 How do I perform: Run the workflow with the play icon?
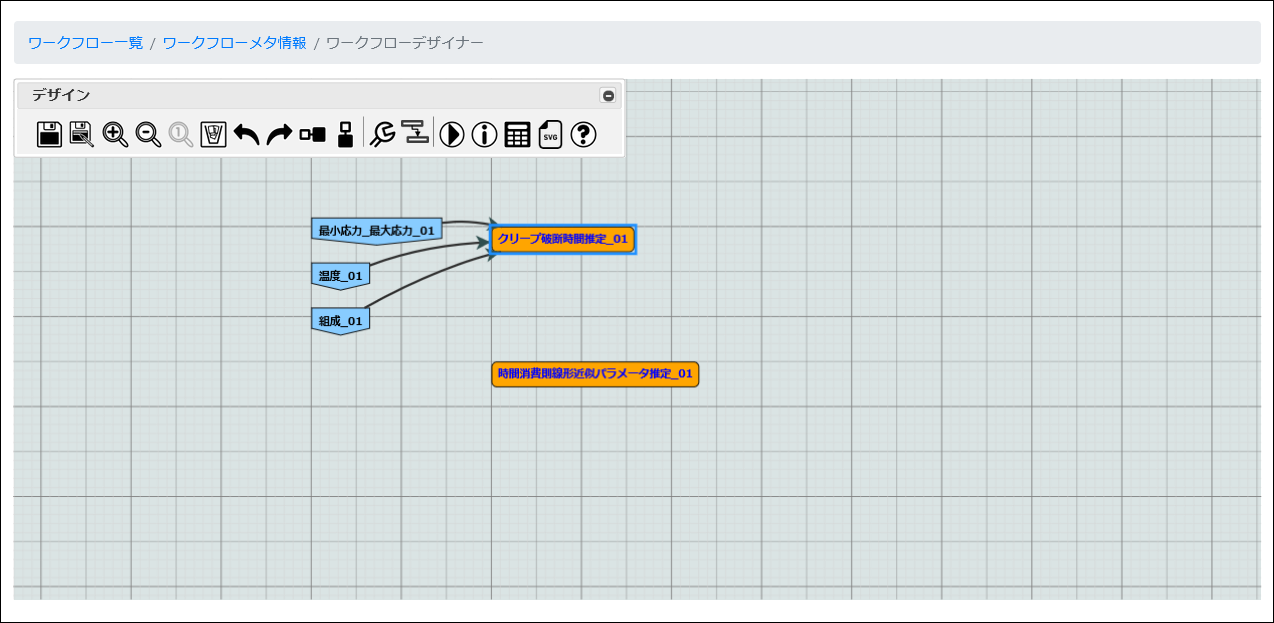pos(452,134)
